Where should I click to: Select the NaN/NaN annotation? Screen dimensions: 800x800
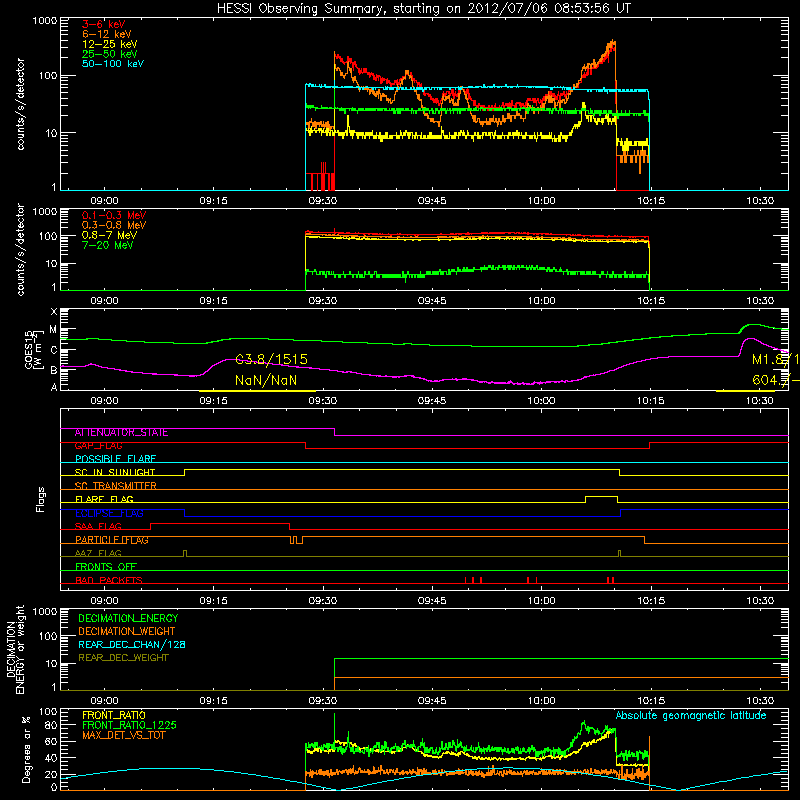(266, 380)
